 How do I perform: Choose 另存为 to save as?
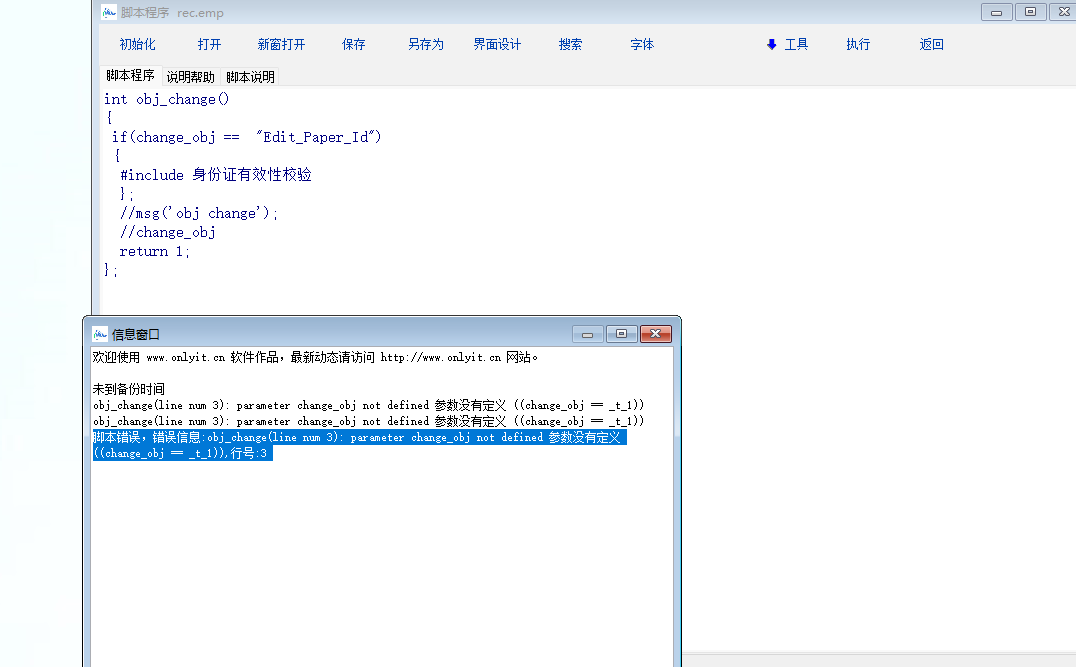425,44
